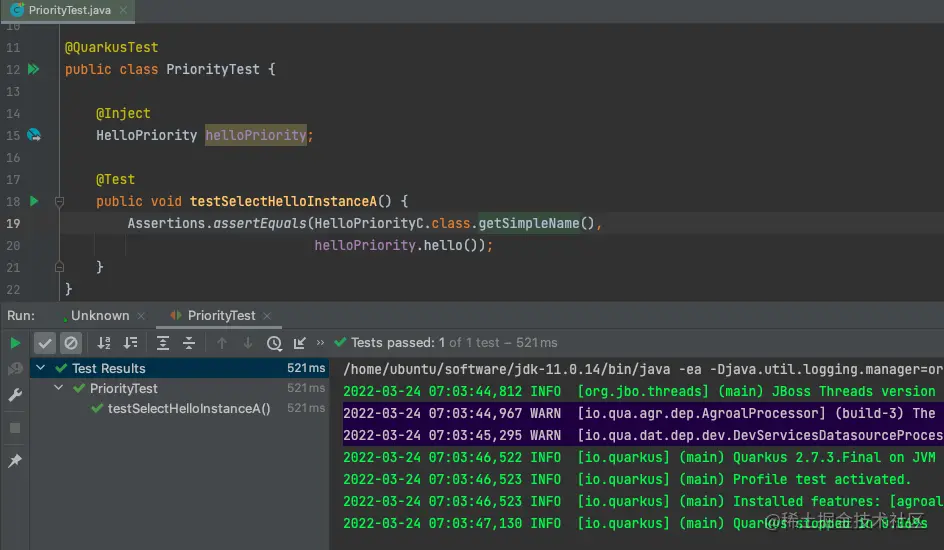
Task: Open test history clock icon
Action: click(274, 343)
